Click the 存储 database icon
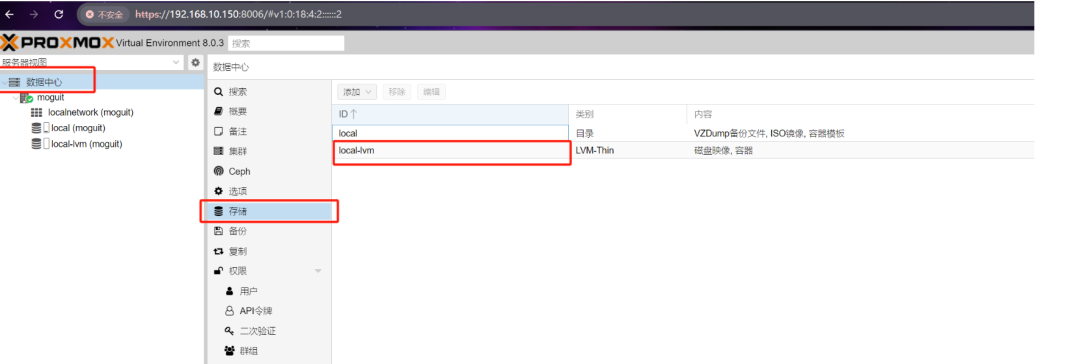1080x364 pixels. [218, 211]
